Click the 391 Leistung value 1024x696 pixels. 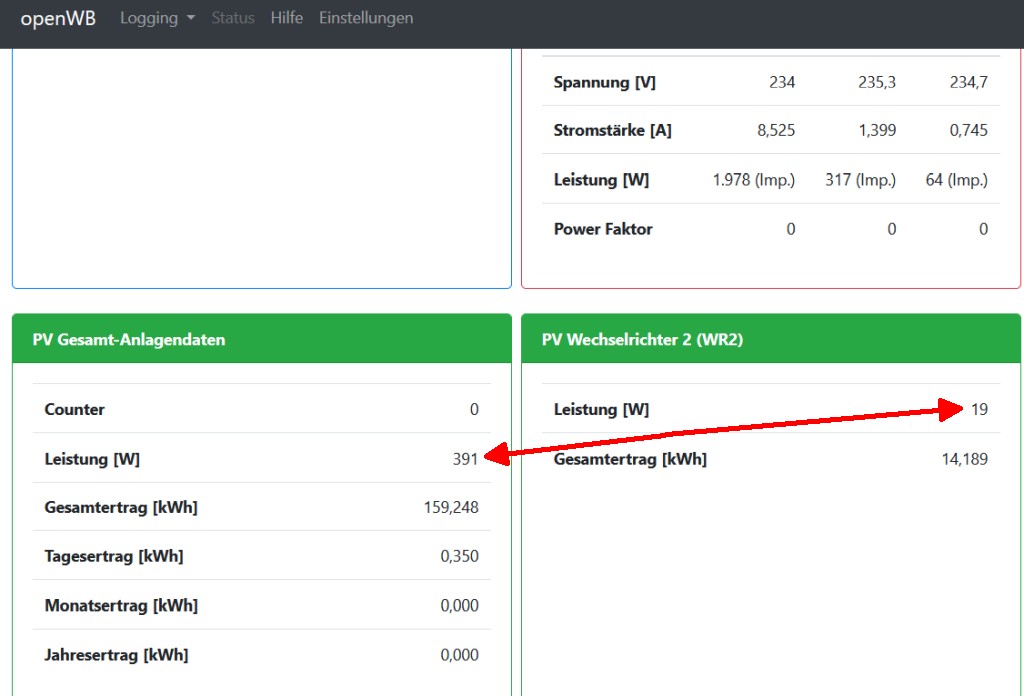click(x=465, y=459)
